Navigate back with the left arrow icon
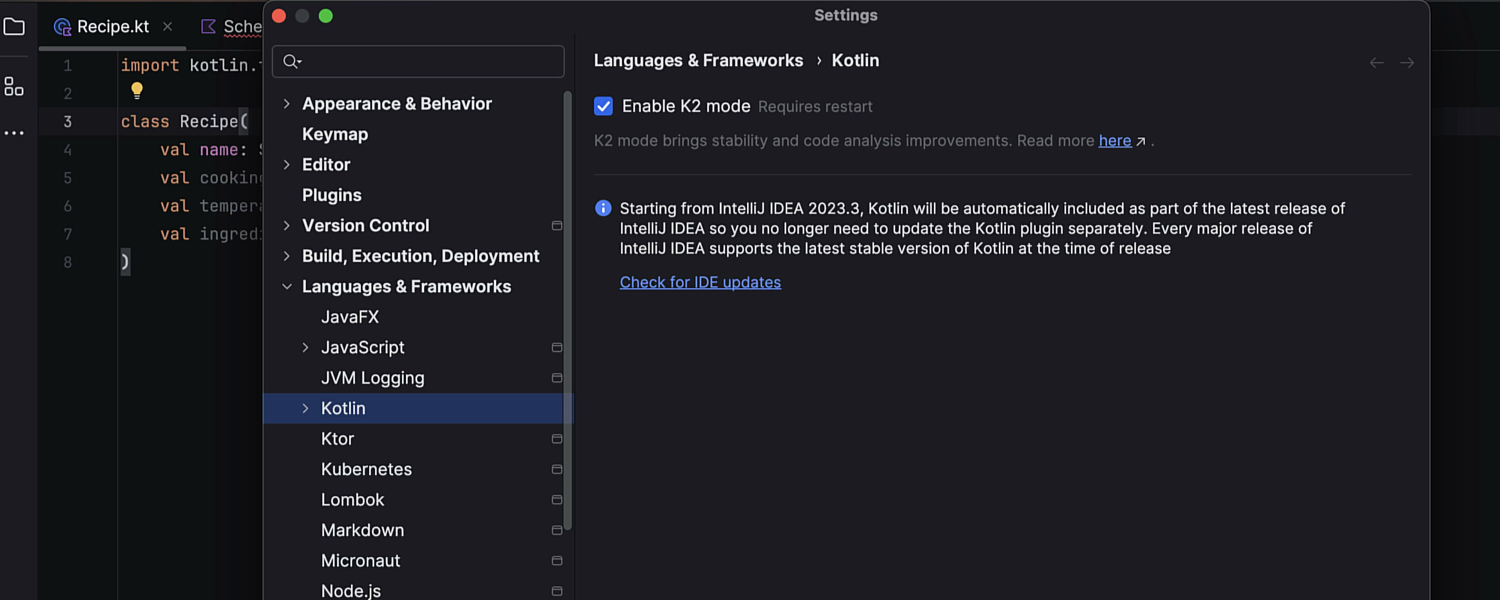The width and height of the screenshot is (1500, 600). click(x=1377, y=63)
